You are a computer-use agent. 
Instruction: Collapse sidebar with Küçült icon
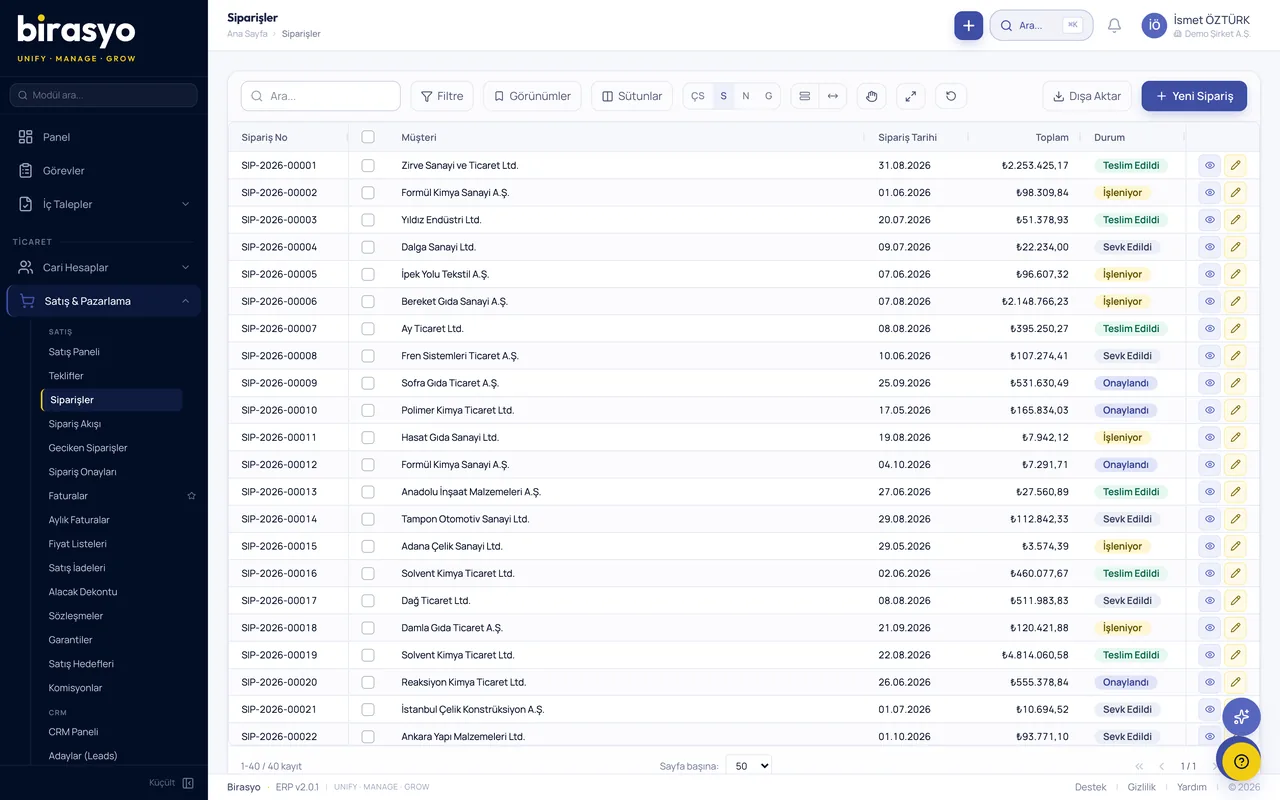188,783
